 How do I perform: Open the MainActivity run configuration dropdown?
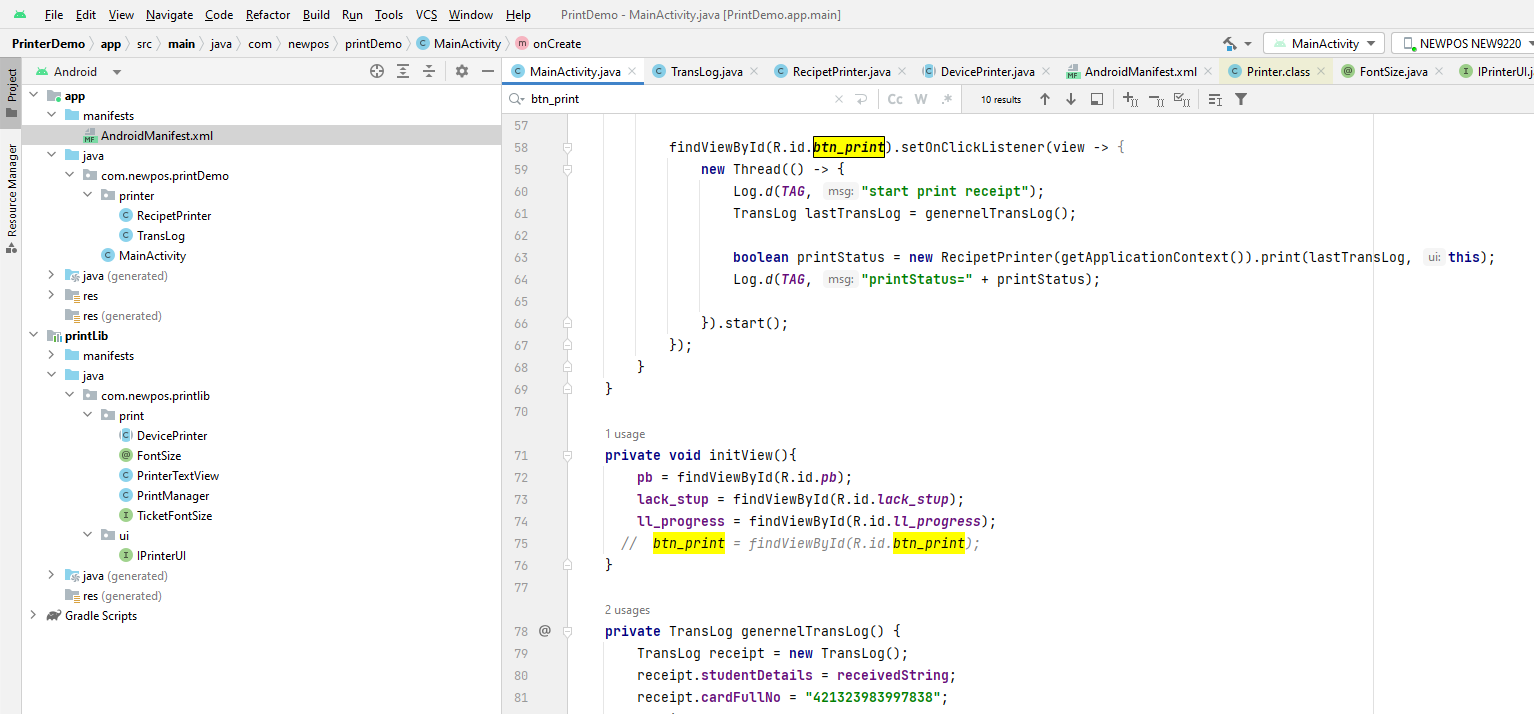1324,43
